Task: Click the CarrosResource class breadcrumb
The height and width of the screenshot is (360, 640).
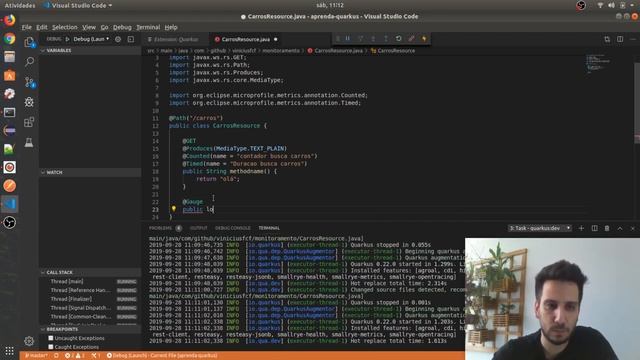Action: (393, 51)
